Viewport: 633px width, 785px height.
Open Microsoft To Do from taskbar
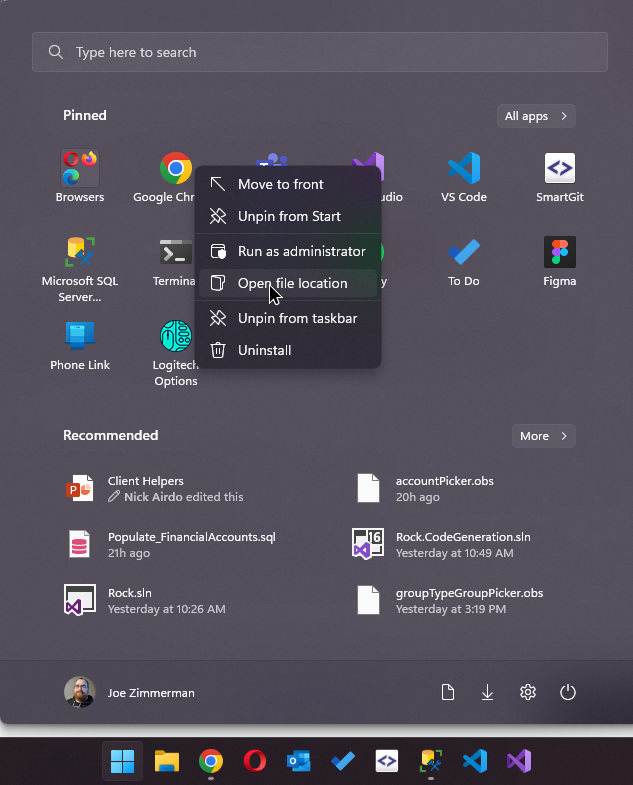343,761
